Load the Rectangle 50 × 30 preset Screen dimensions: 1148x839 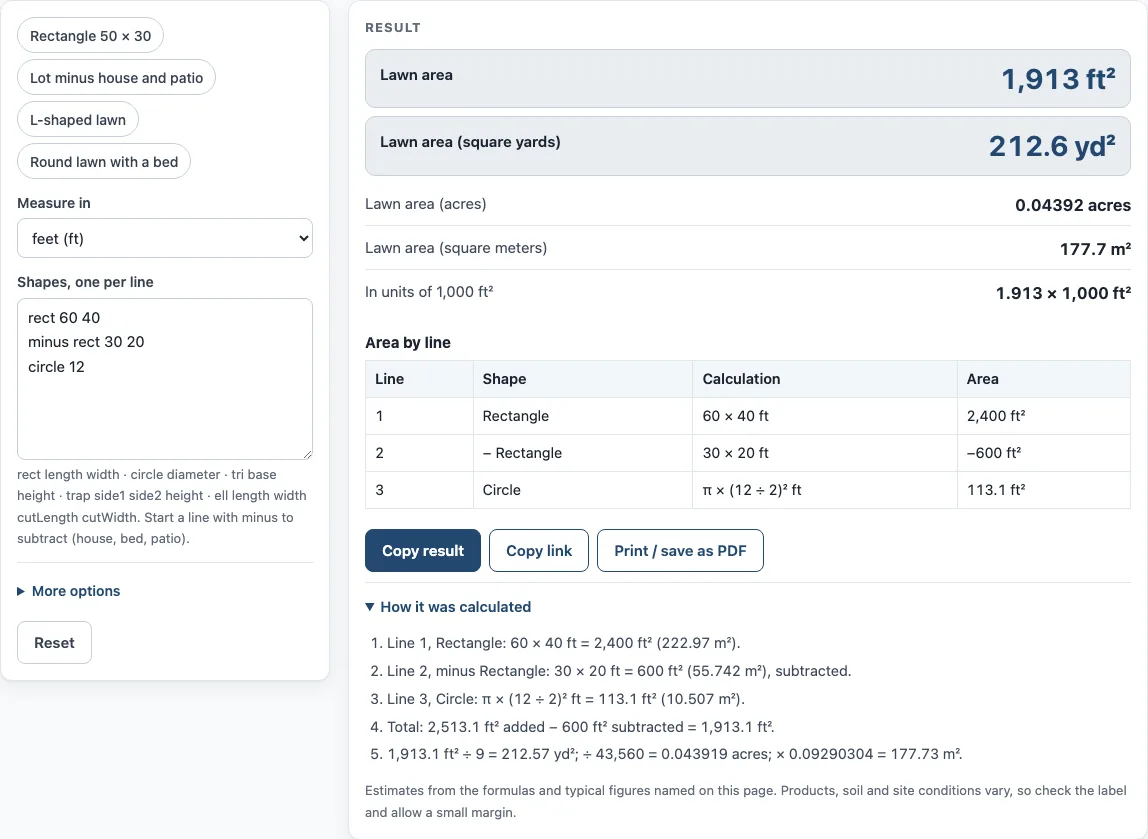(x=90, y=36)
